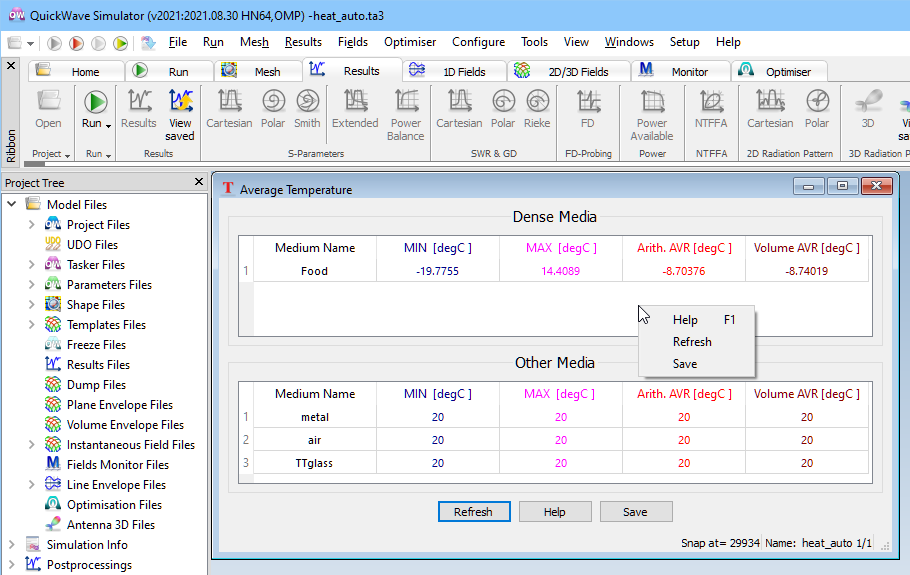Select UDO Files in project tree
Screen dimensions: 910x575
(92, 245)
